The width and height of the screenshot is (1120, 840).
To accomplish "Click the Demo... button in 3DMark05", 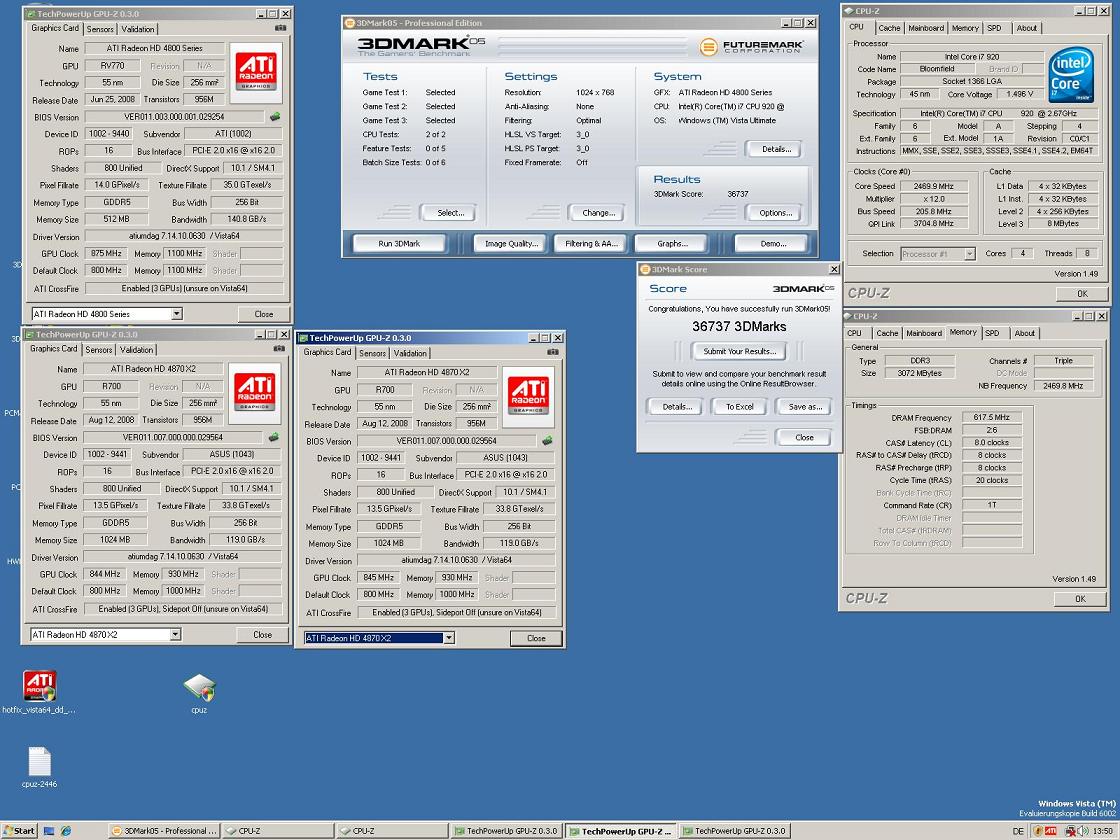I will pos(773,244).
